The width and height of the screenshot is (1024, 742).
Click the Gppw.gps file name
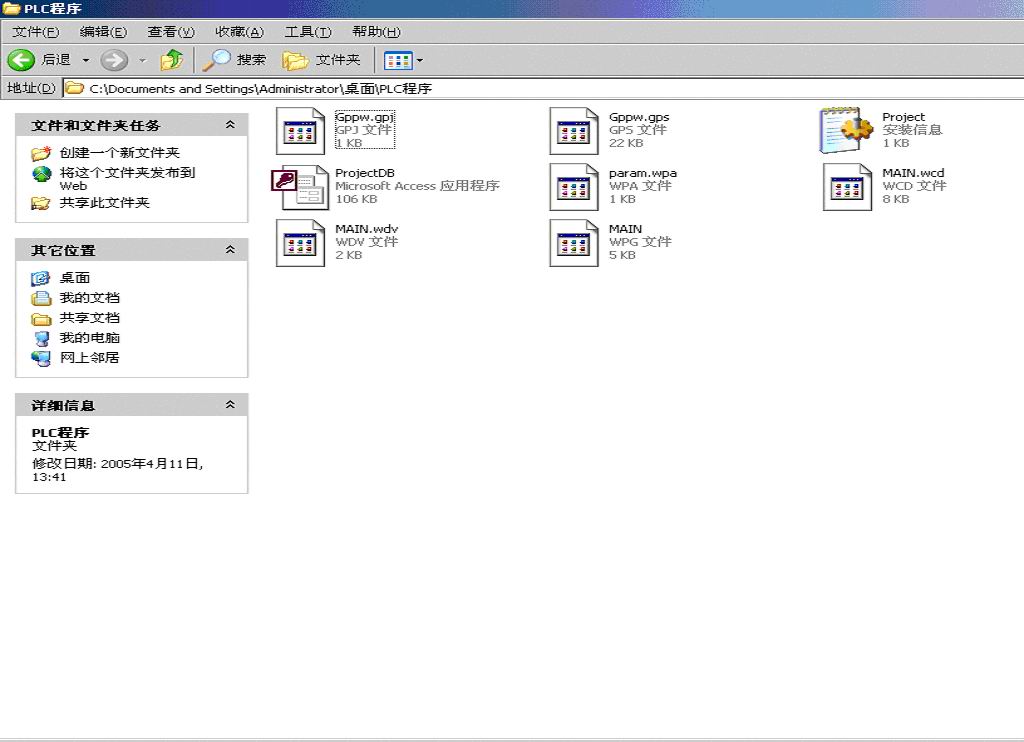click(x=639, y=117)
